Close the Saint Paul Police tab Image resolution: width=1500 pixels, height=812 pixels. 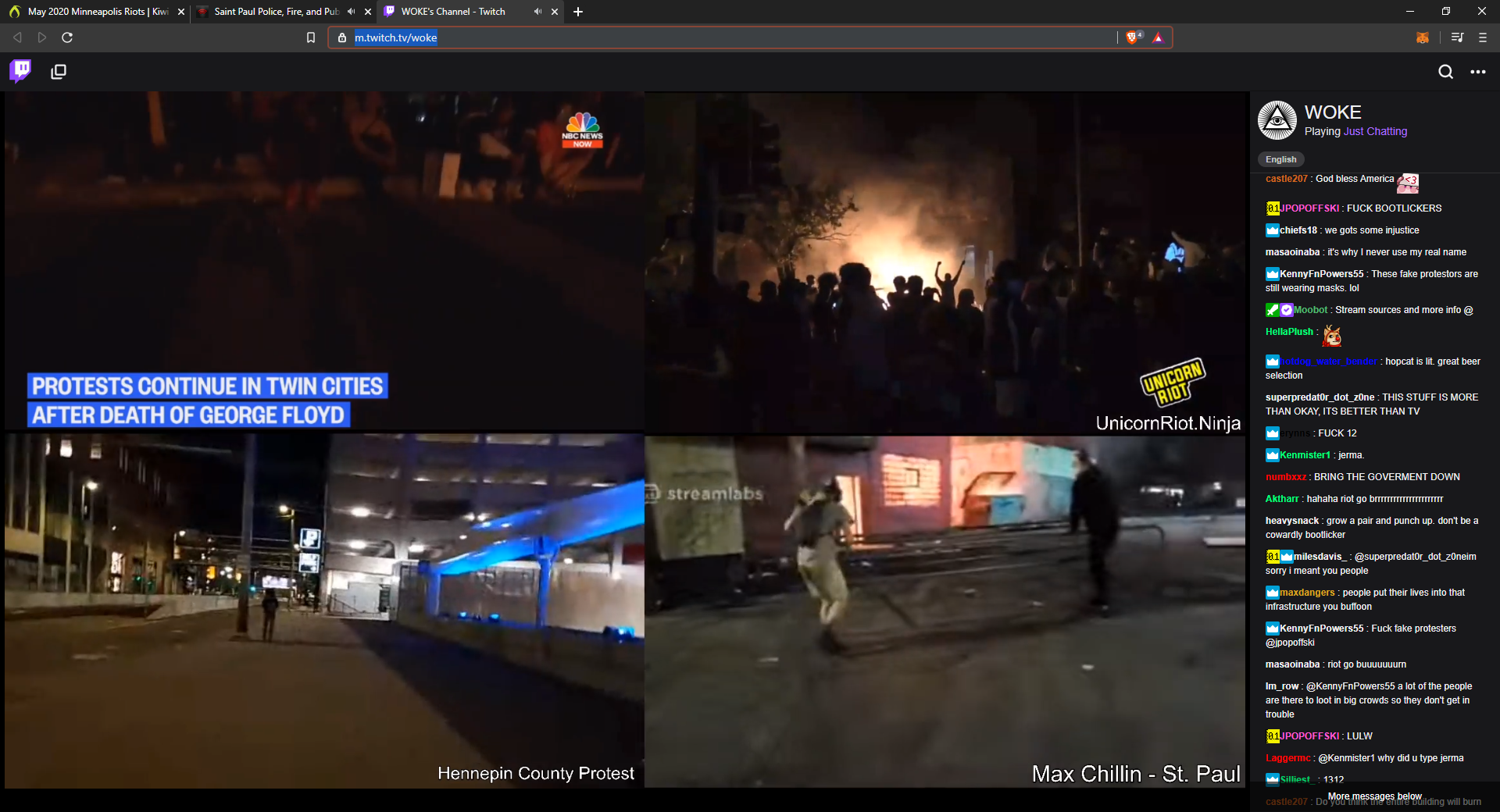pyautogui.click(x=368, y=12)
